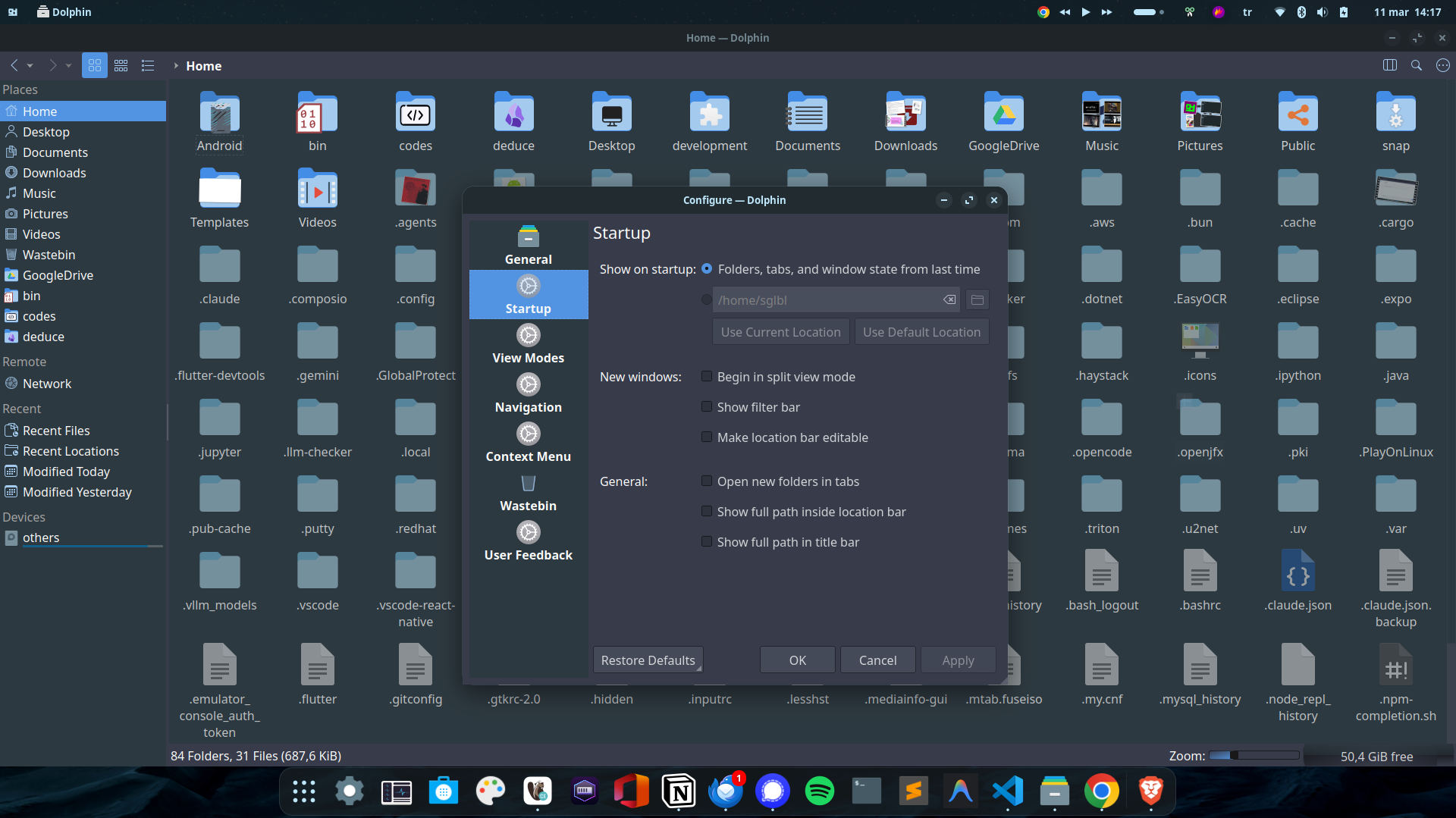Expand the back history dropdown arrow

[30, 66]
